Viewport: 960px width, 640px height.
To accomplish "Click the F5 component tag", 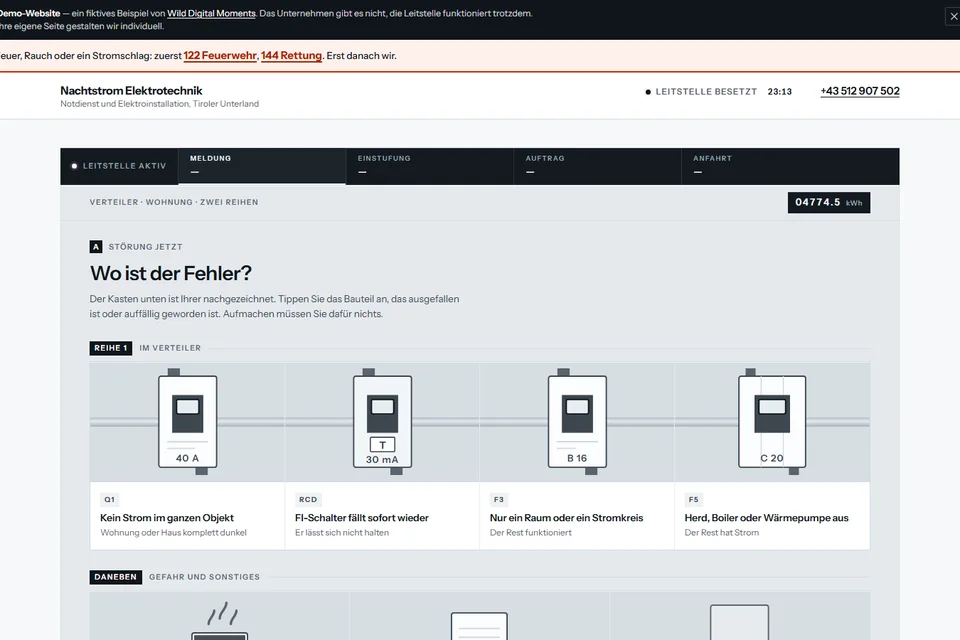I will [x=693, y=500].
